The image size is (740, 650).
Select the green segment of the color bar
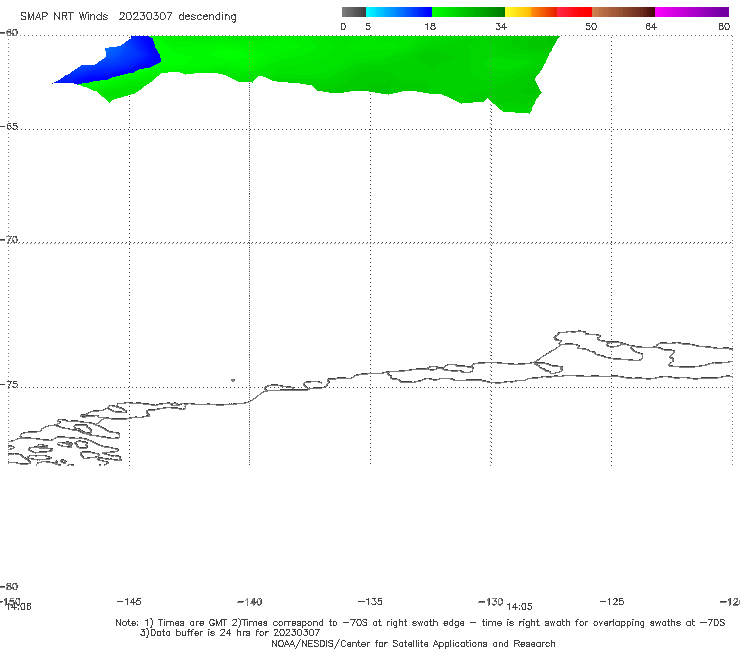468,12
